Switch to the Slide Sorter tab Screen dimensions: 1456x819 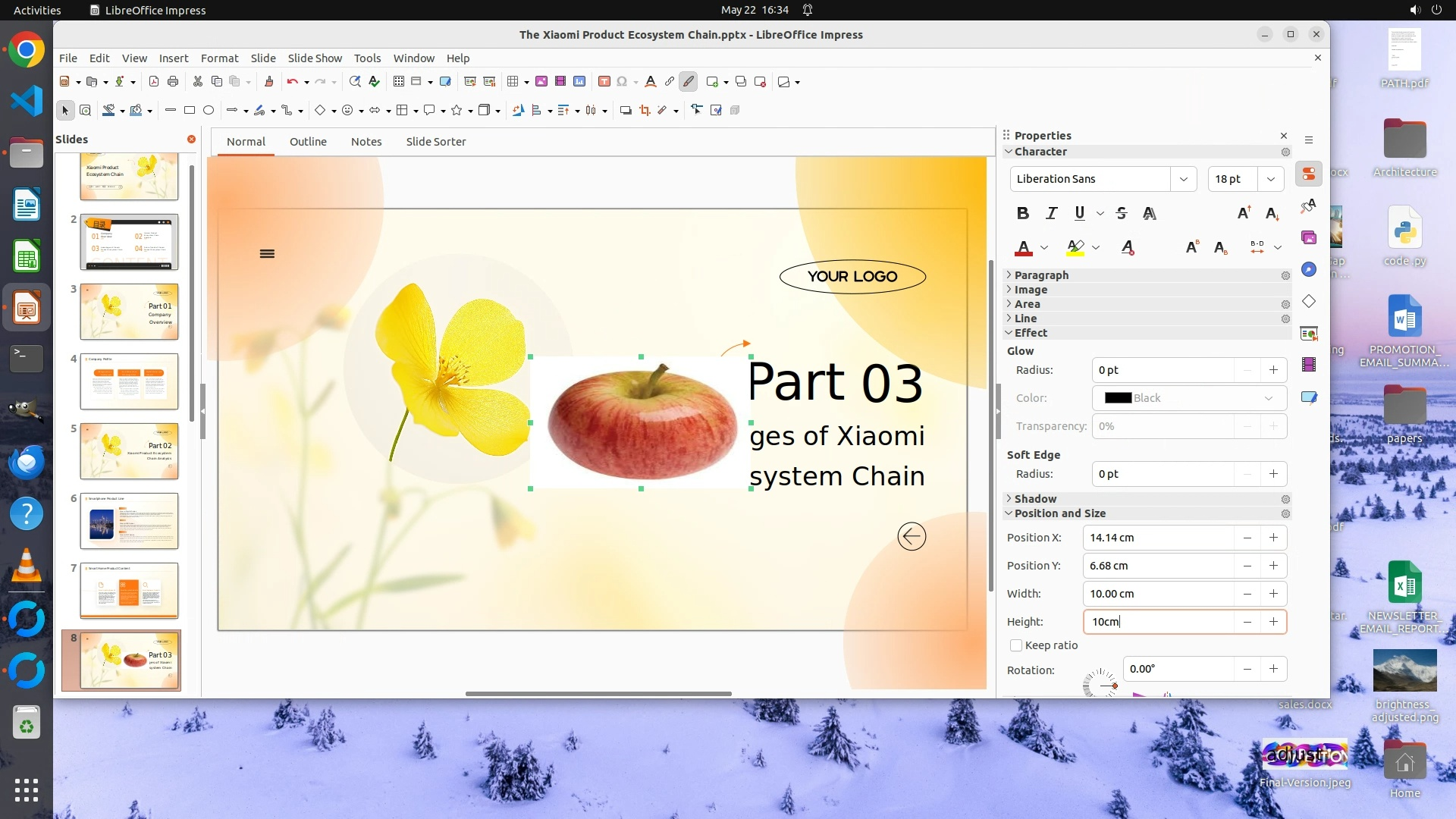point(435,142)
